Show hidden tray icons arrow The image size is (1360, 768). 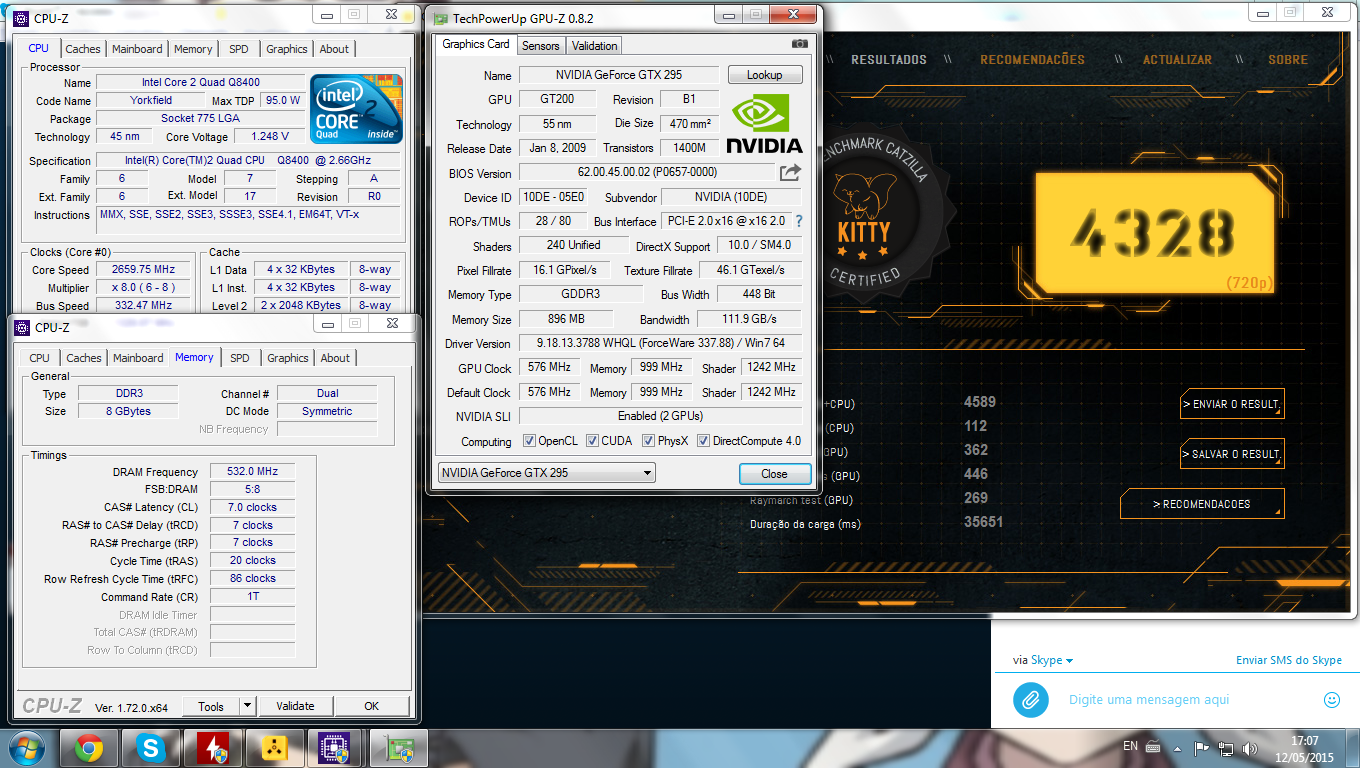point(1179,748)
